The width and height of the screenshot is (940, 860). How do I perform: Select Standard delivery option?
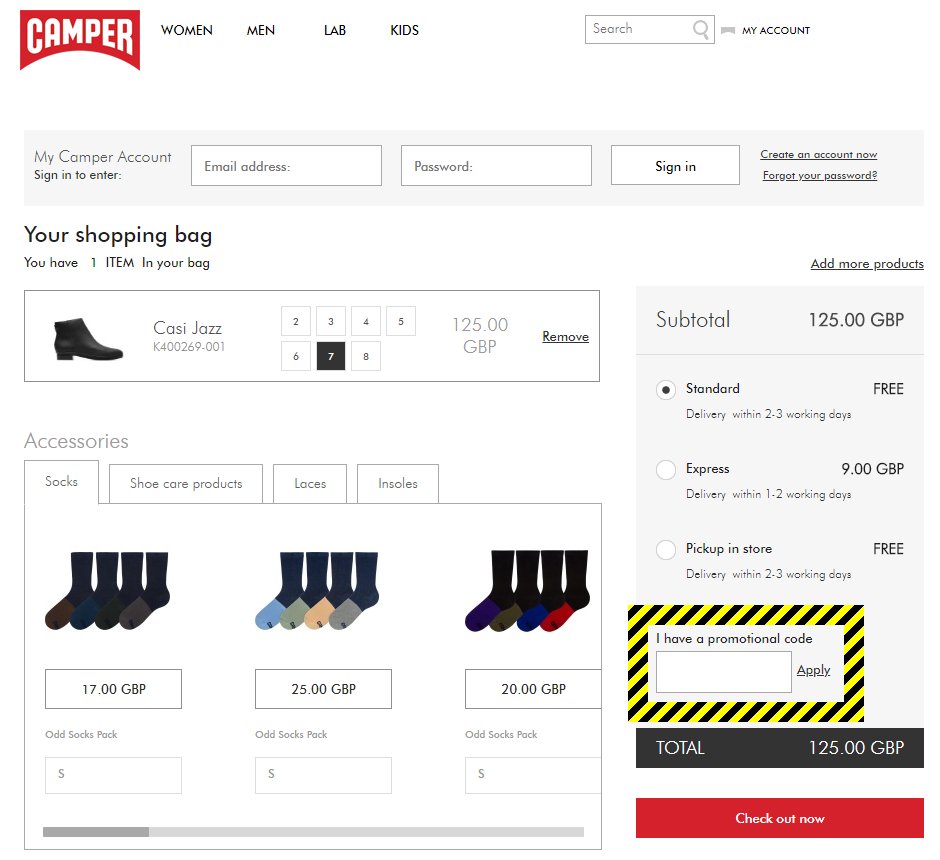pos(665,390)
